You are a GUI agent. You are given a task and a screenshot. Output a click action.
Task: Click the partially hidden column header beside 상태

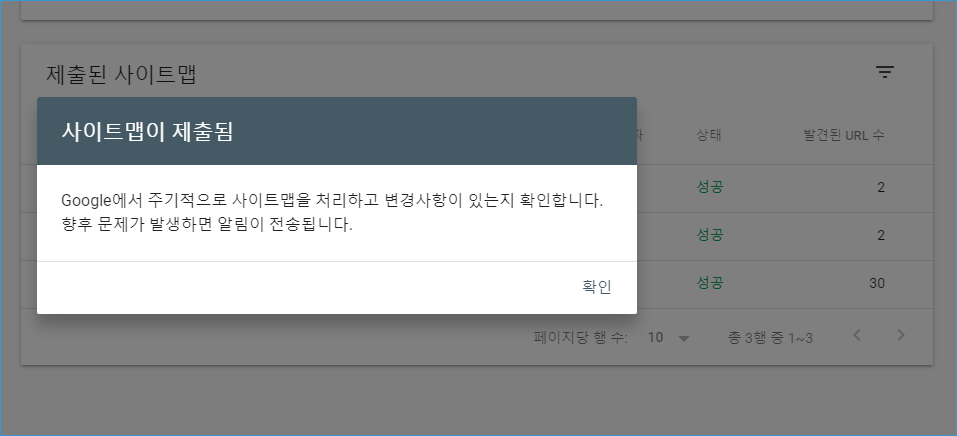tap(640, 135)
